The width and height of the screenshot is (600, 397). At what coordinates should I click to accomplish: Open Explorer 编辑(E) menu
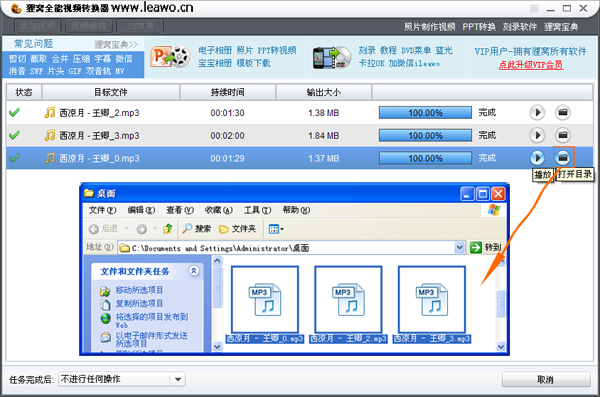click(141, 210)
